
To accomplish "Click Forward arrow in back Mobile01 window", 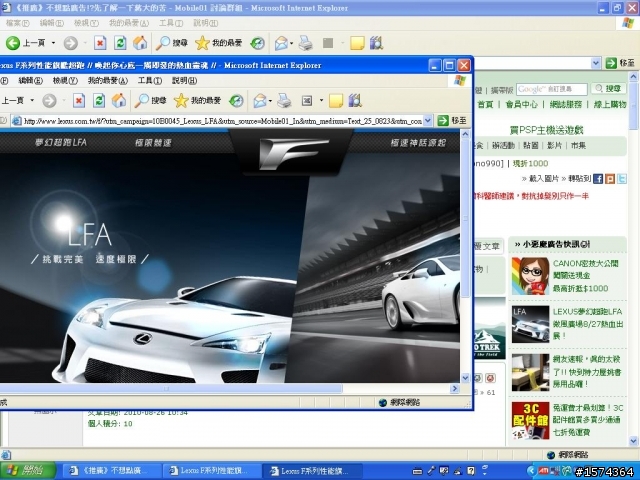I will pyautogui.click(x=71, y=43).
